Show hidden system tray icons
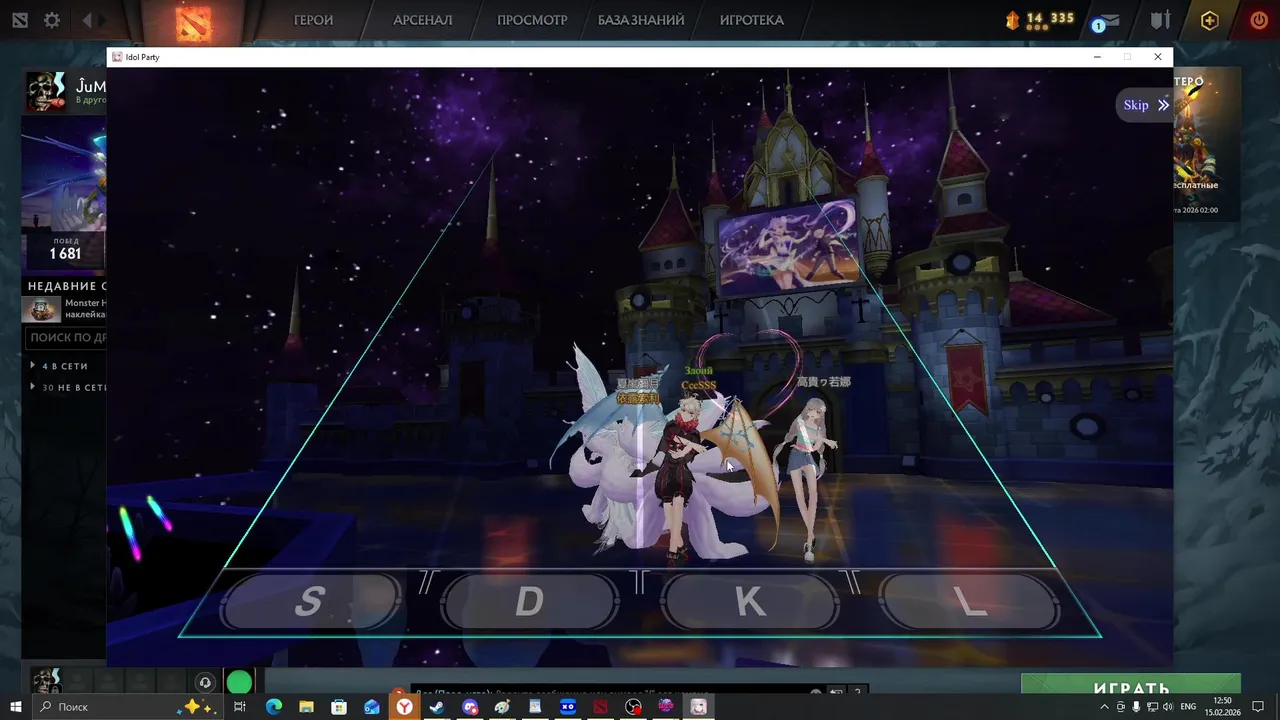The height and width of the screenshot is (720, 1280). pos(1104,707)
